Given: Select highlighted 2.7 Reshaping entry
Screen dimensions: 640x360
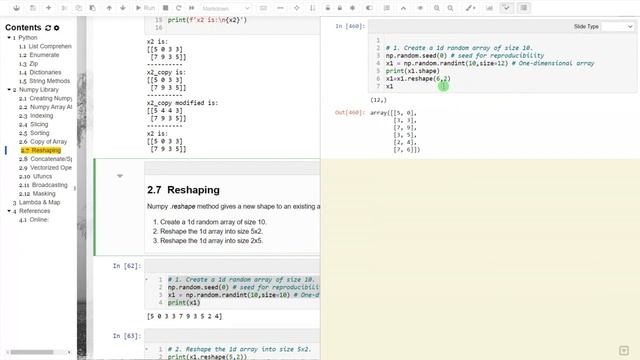Looking at the screenshot, I should pos(41,150).
